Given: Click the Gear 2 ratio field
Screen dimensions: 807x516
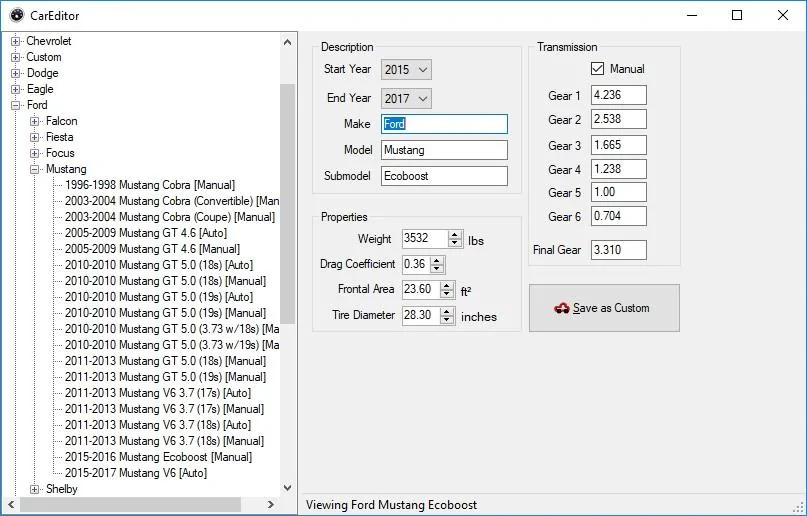Looking at the screenshot, I should coord(619,119).
